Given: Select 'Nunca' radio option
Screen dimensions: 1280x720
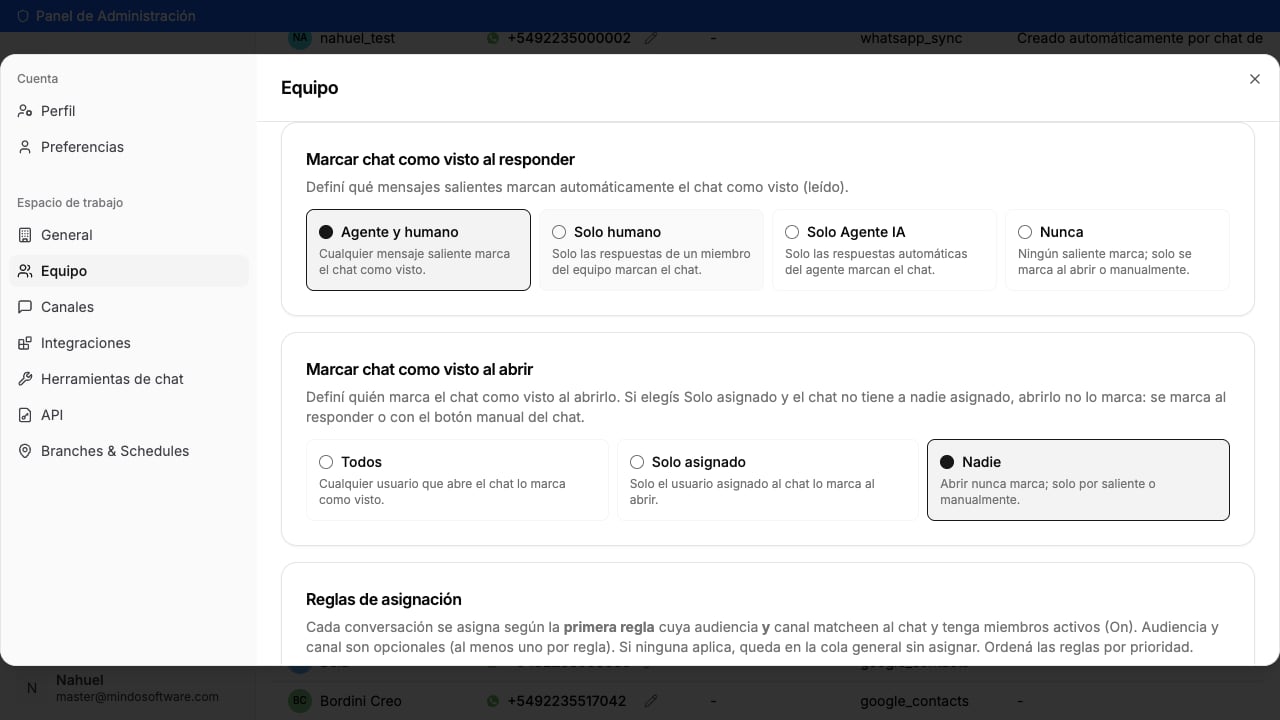Looking at the screenshot, I should click(x=1117, y=250).
